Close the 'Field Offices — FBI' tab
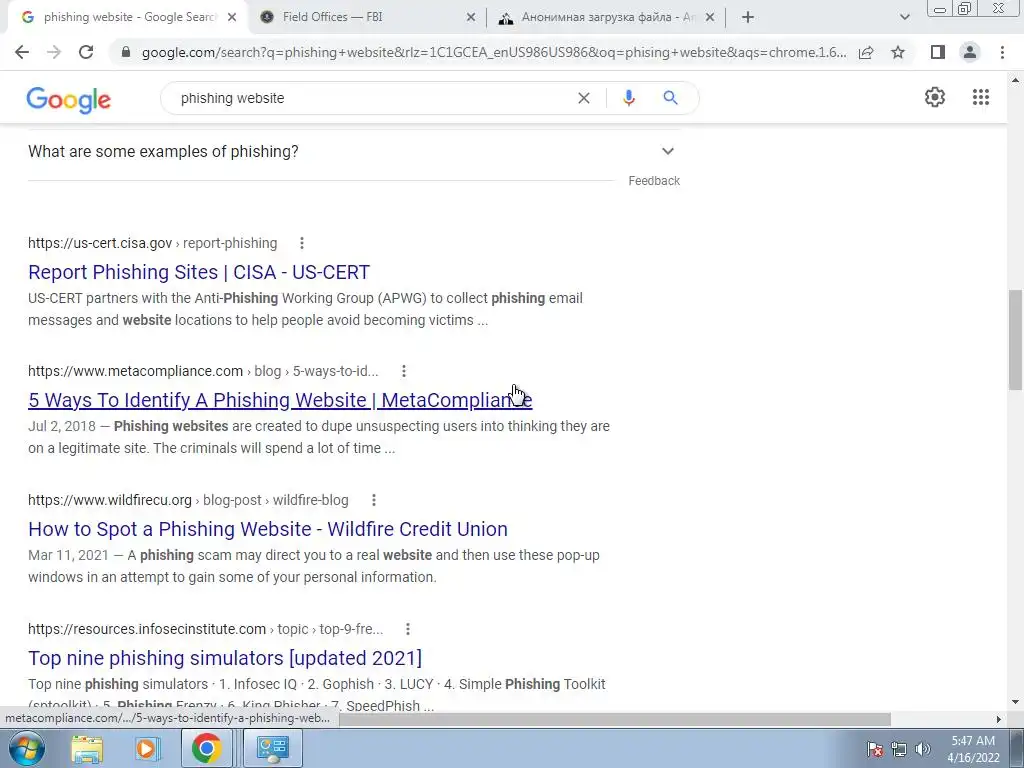Image resolution: width=1024 pixels, height=768 pixels. 470,18
